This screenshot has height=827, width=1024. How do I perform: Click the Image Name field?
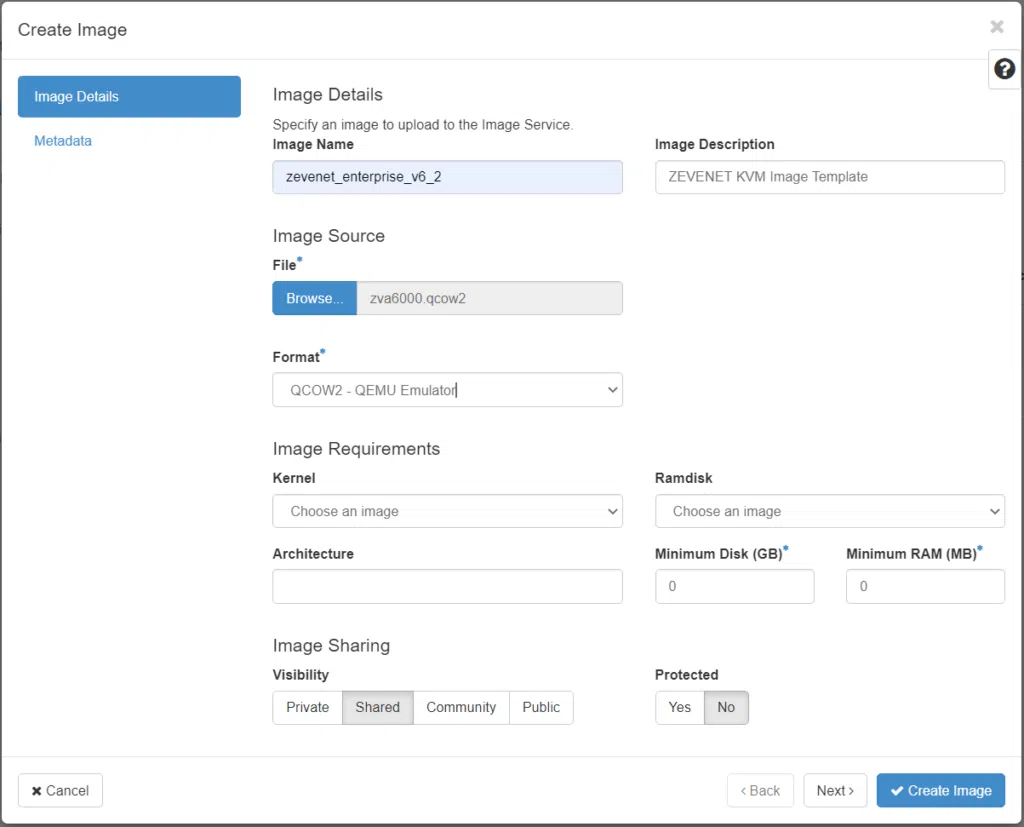447,176
